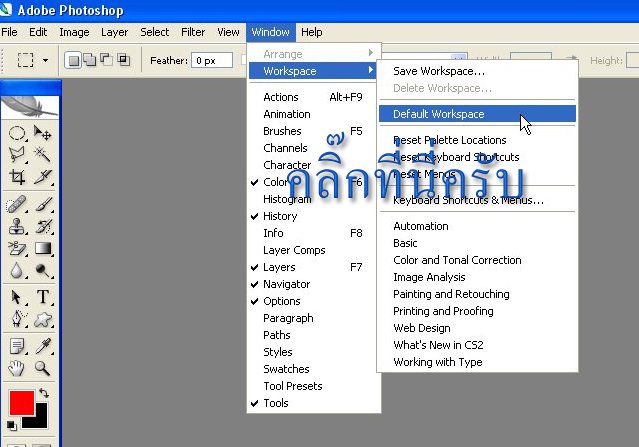Select the Notes tool
The image size is (639, 447).
tap(17, 346)
